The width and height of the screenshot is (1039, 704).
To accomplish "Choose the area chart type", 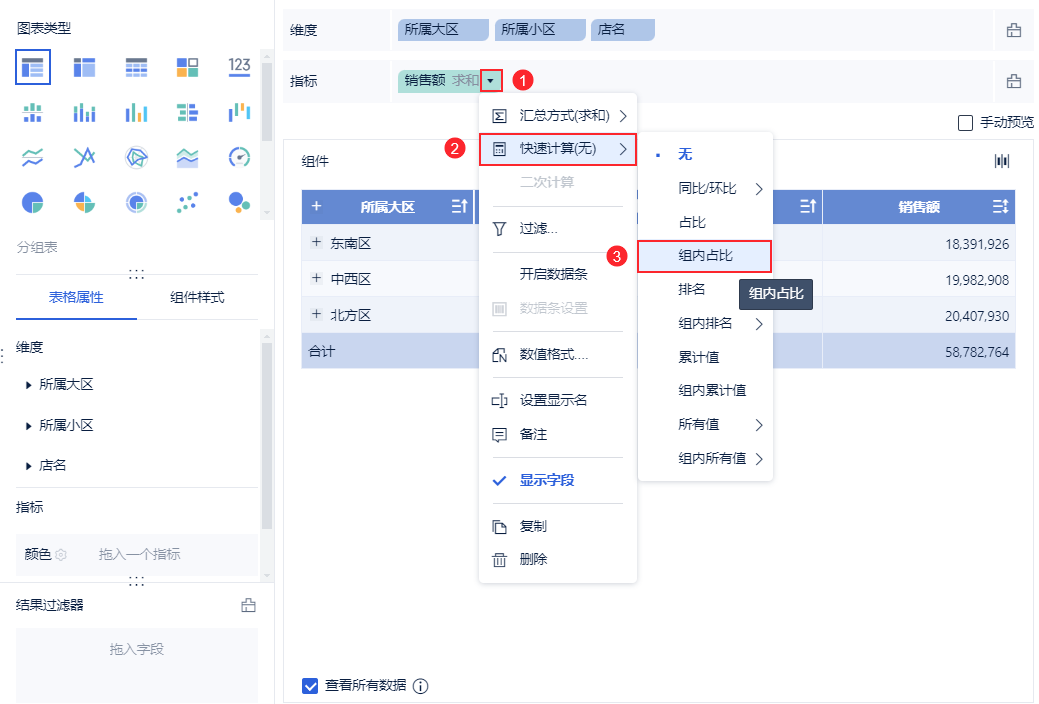I will click(x=187, y=157).
